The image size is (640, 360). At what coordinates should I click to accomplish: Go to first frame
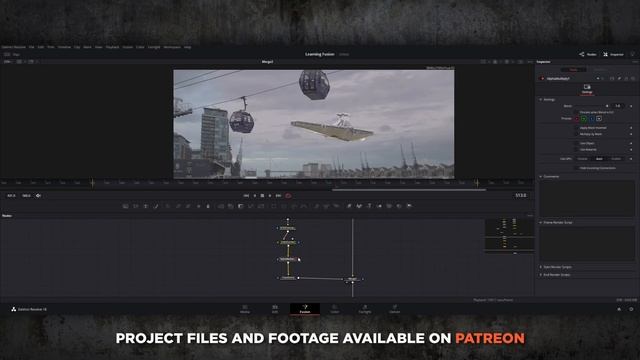246,196
